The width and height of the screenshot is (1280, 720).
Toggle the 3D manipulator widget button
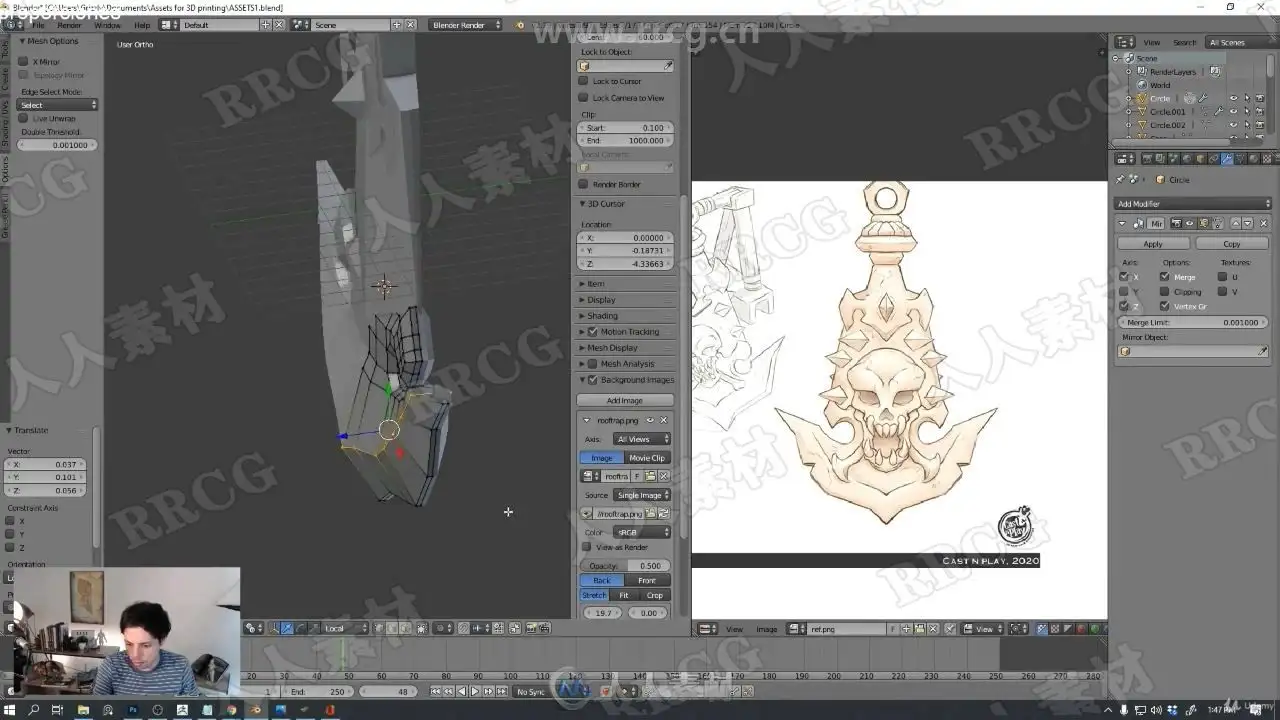pyautogui.click(x=274, y=628)
